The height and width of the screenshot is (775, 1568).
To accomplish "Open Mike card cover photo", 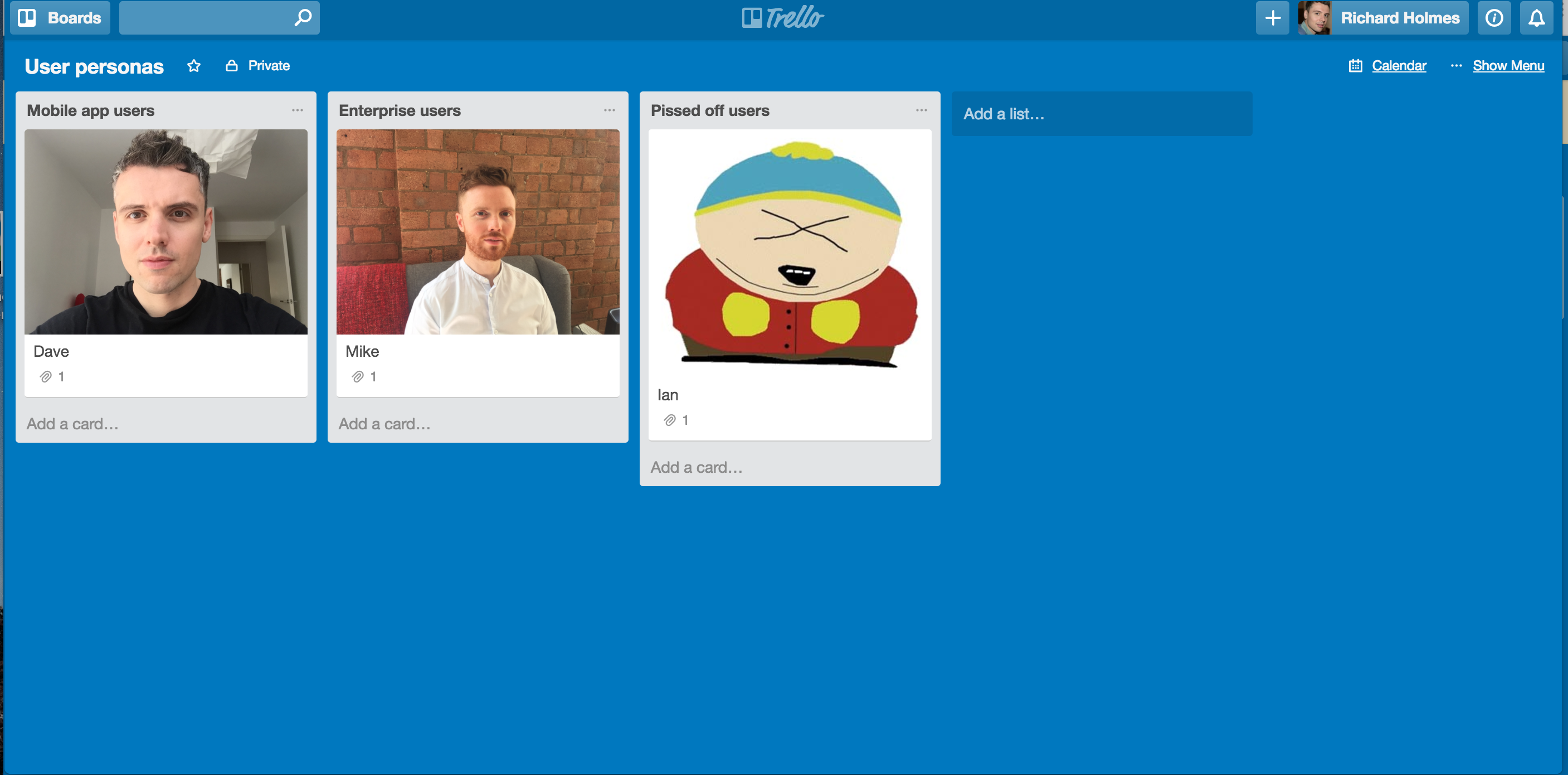I will 478,231.
